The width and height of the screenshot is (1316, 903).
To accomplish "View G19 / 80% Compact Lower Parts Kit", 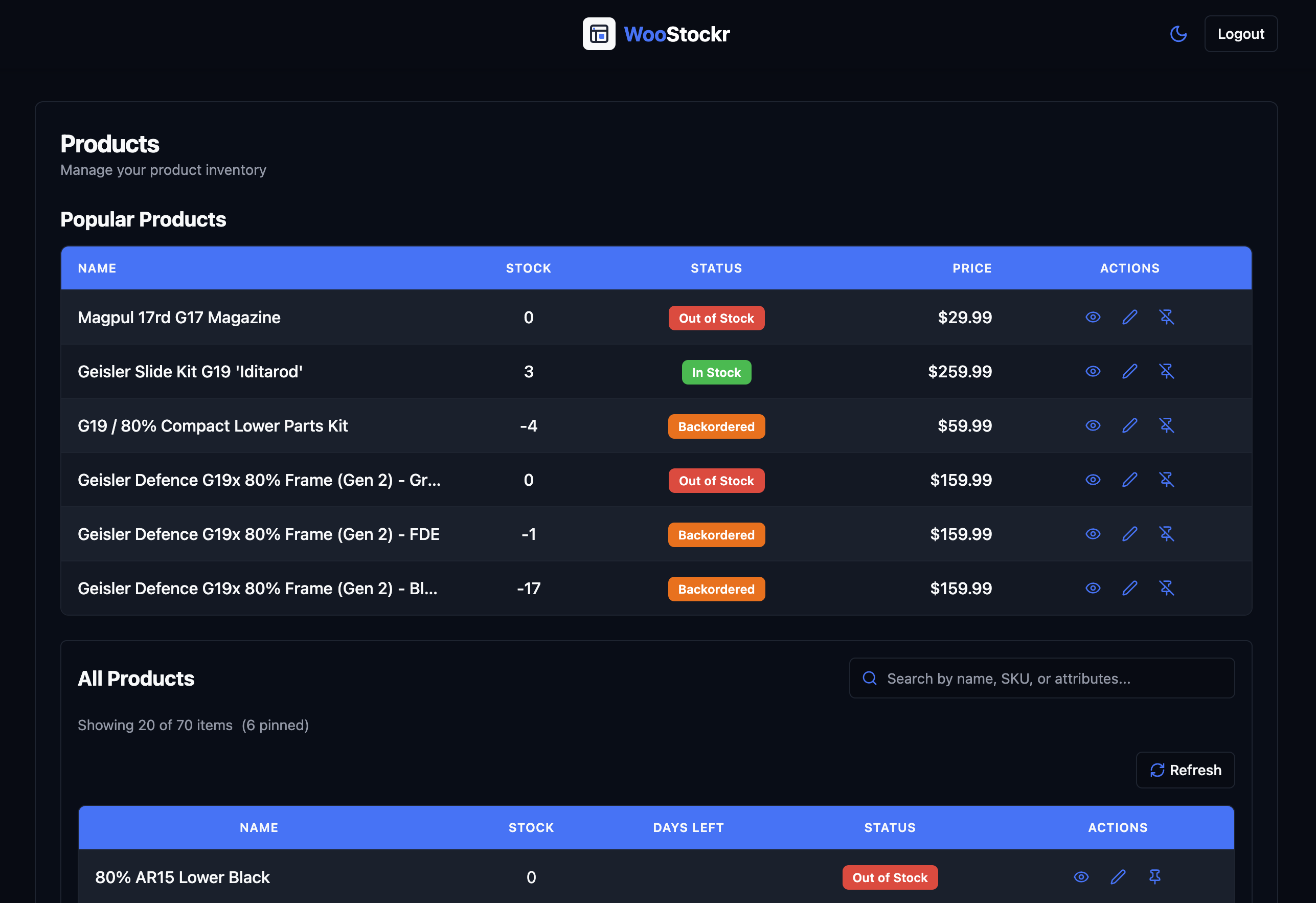I will coord(1093,425).
